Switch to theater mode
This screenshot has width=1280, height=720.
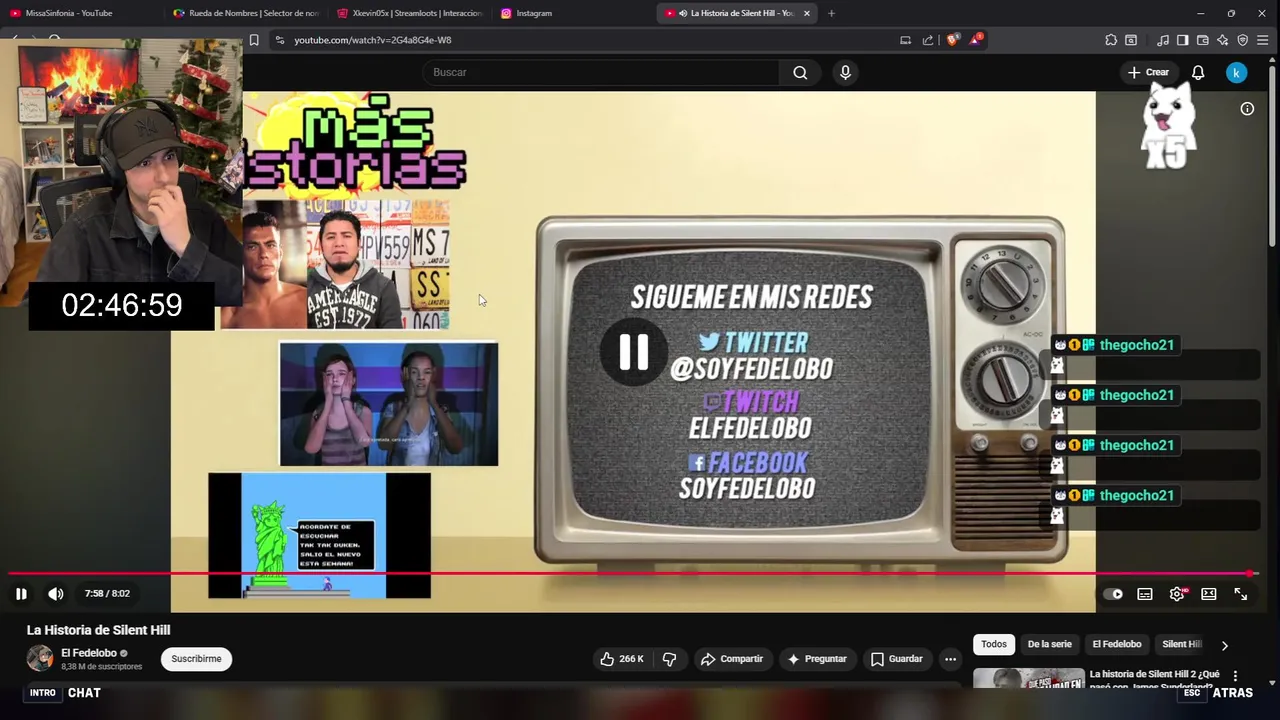pyautogui.click(x=1209, y=594)
